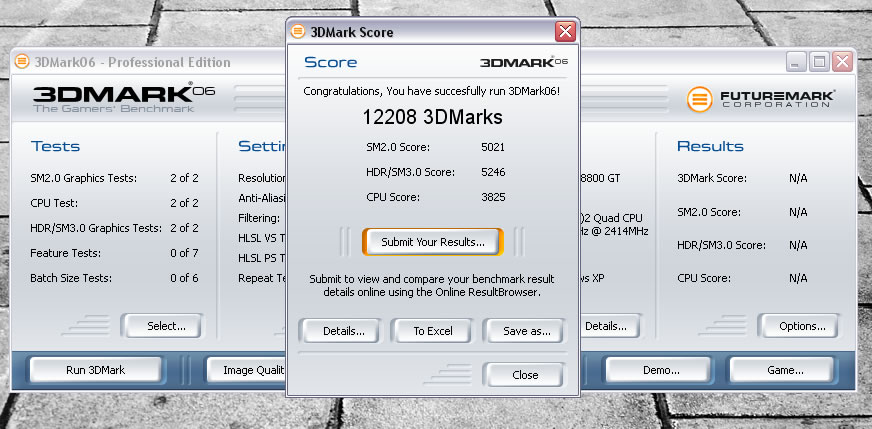Click the Demo button in the main window
872x429 pixels.
[658, 370]
